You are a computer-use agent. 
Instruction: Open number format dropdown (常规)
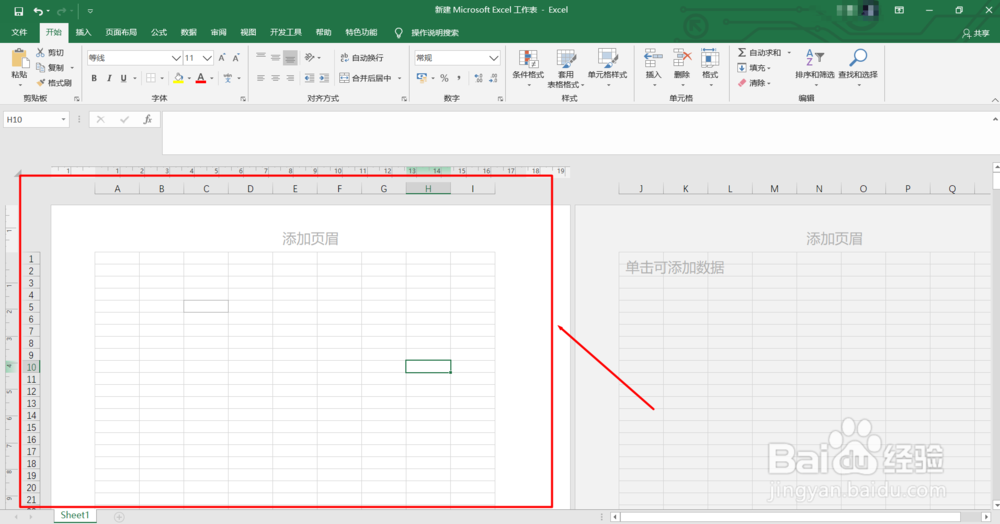point(494,58)
